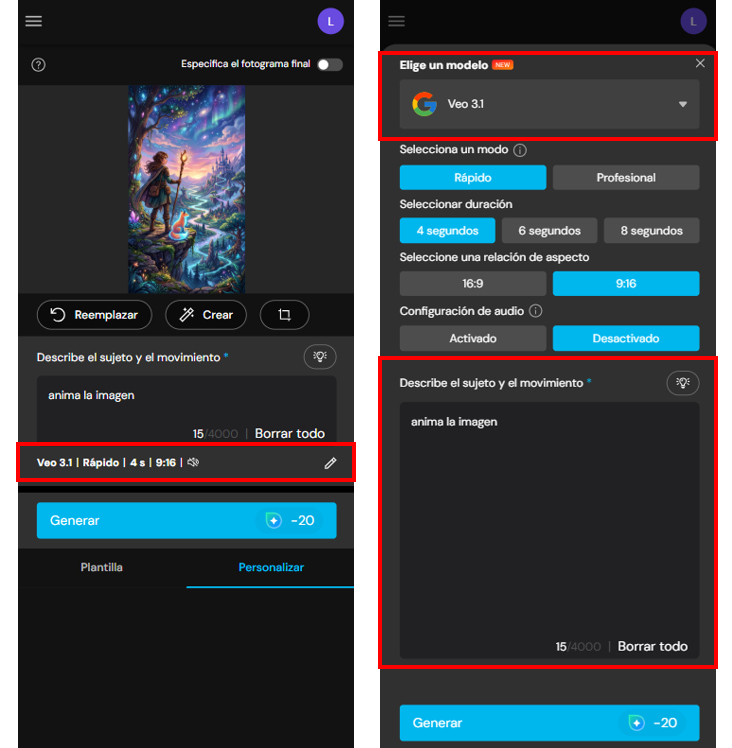Click credits shield icon on right Generar button
Viewport: 732px width, 748px height.
pyautogui.click(x=636, y=723)
